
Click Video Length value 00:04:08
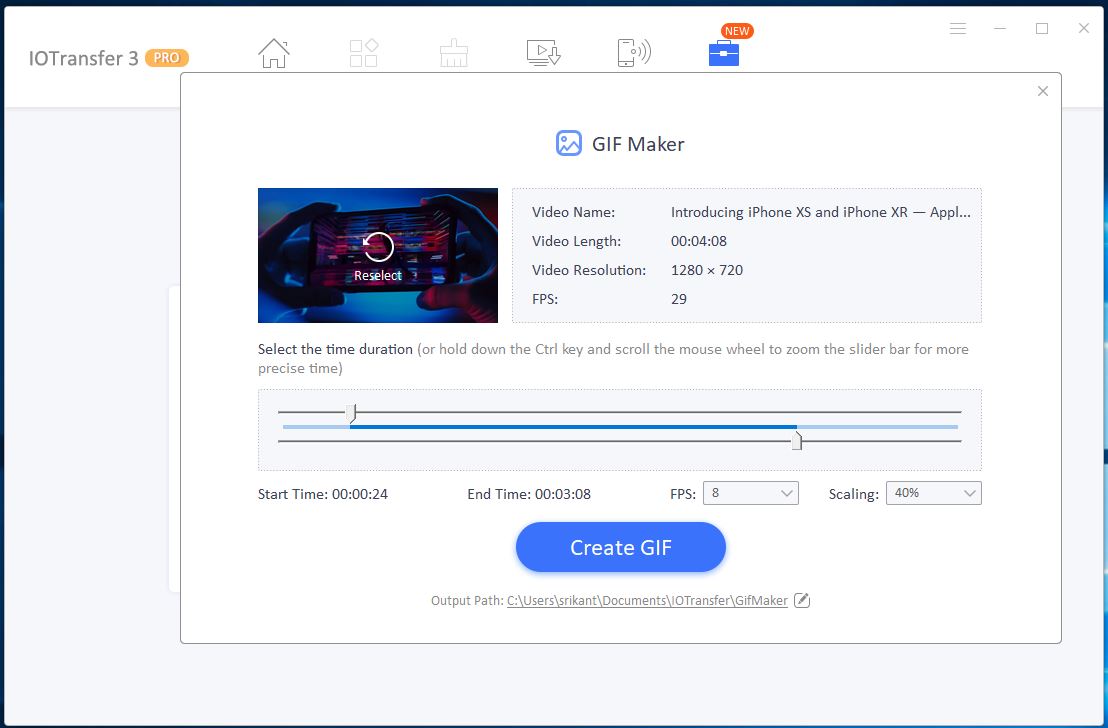[699, 241]
